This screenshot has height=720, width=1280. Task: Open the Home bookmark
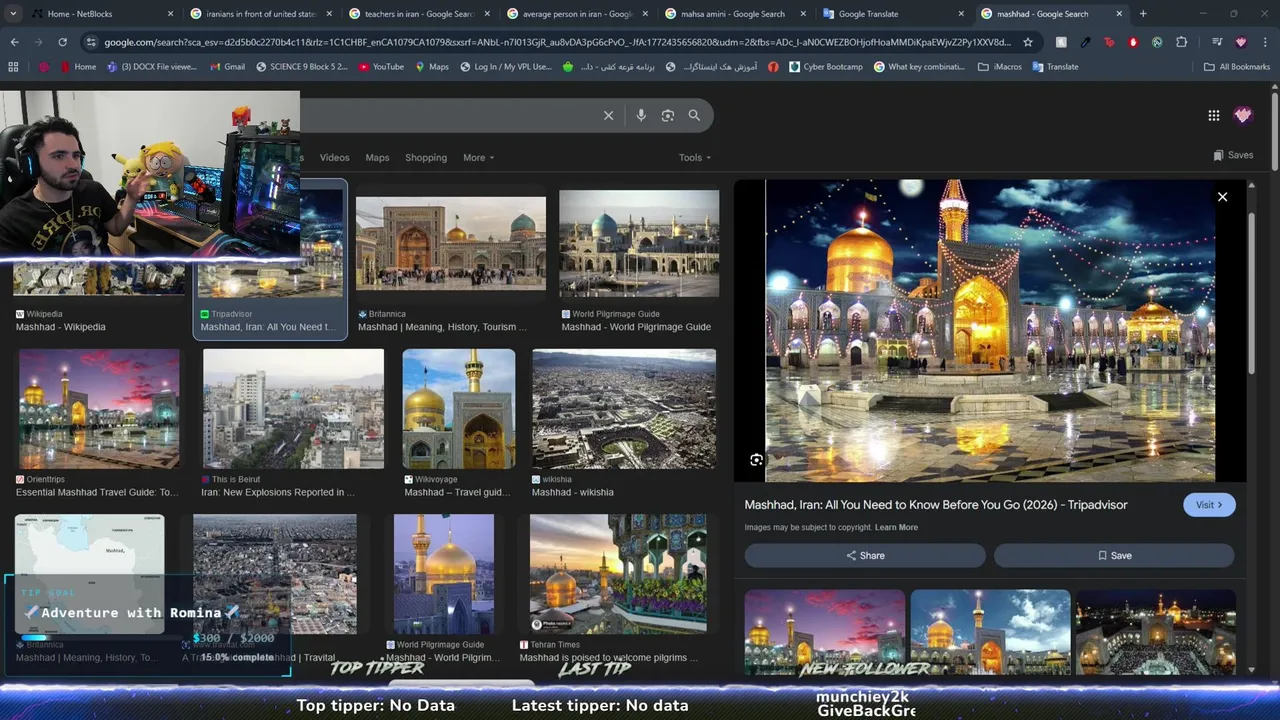click(77, 67)
